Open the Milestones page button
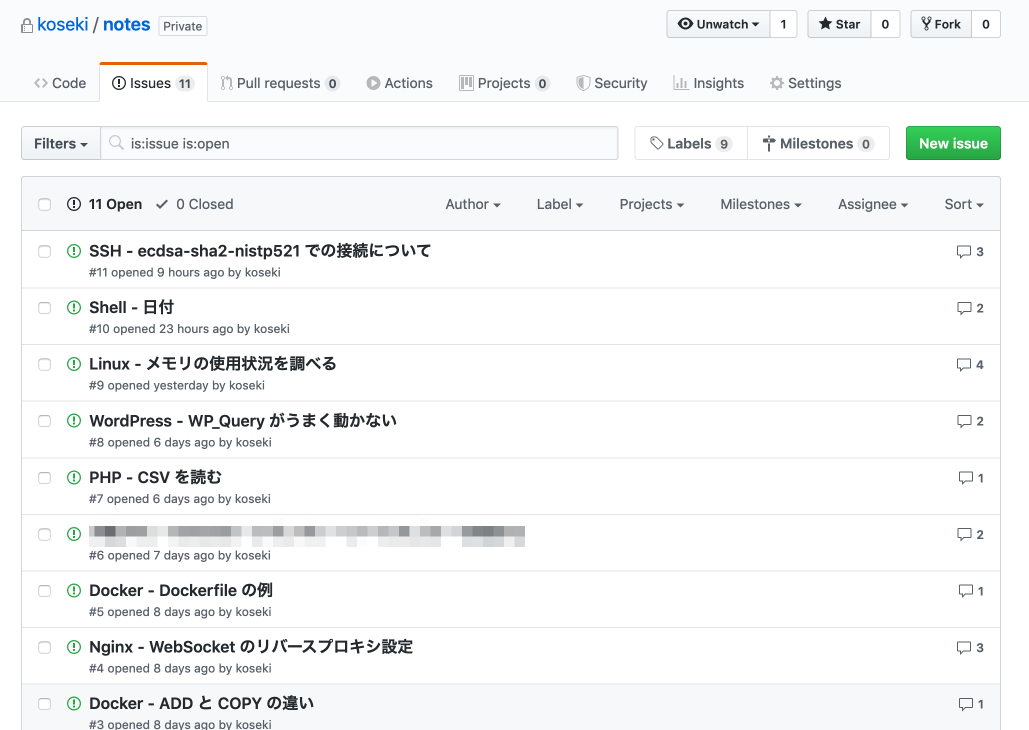The height and width of the screenshot is (730, 1029). (x=818, y=143)
